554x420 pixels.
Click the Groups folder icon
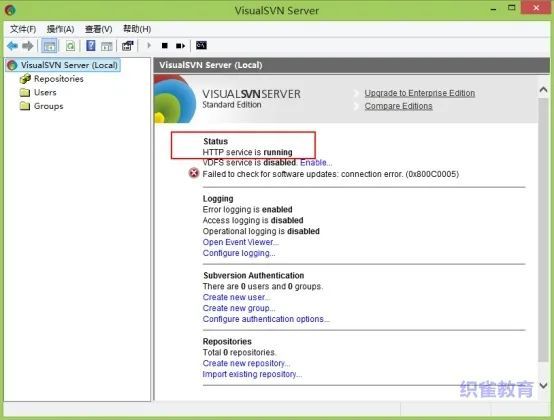[x=25, y=106]
